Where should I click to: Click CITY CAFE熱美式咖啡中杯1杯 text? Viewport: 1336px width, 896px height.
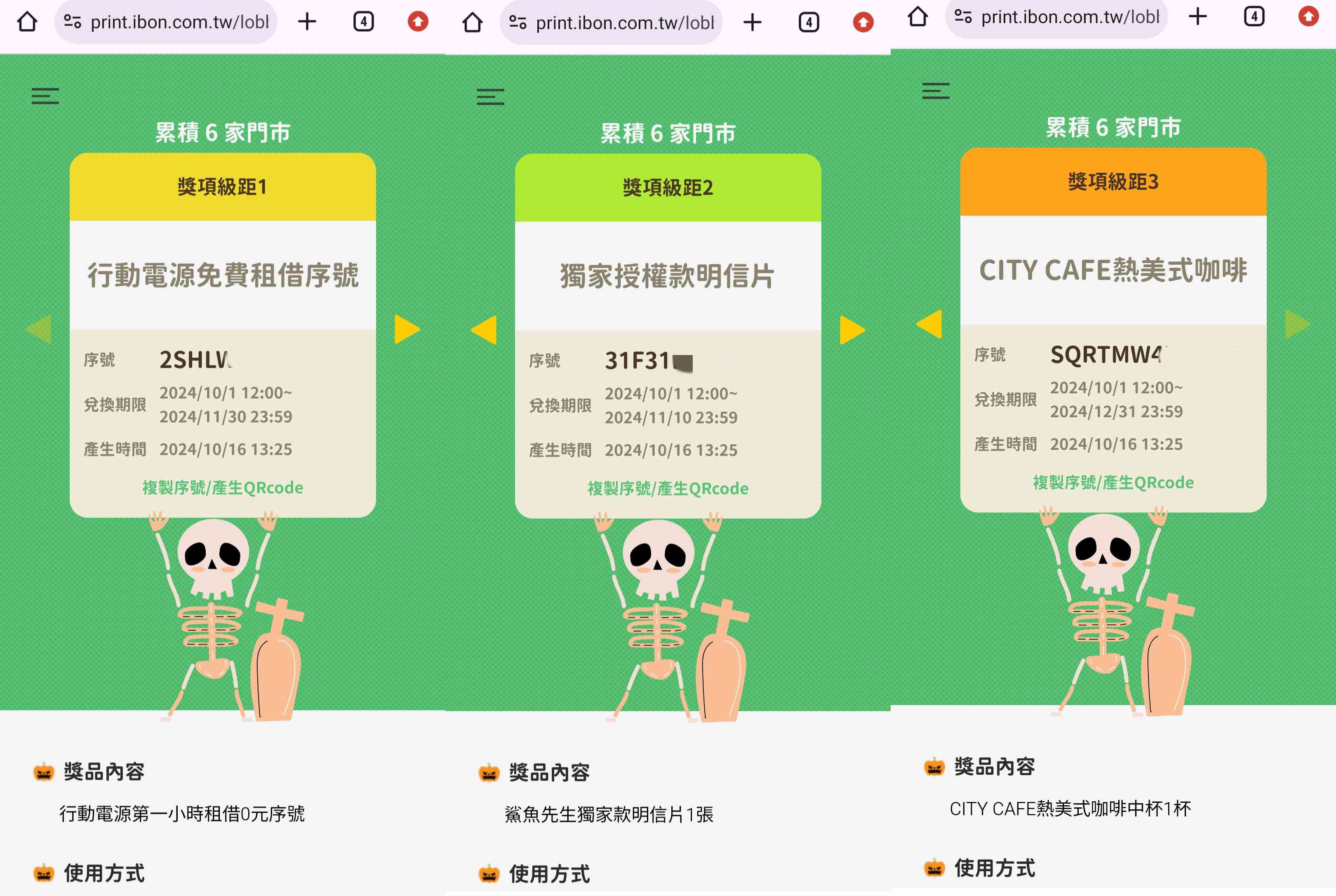pos(1070,809)
